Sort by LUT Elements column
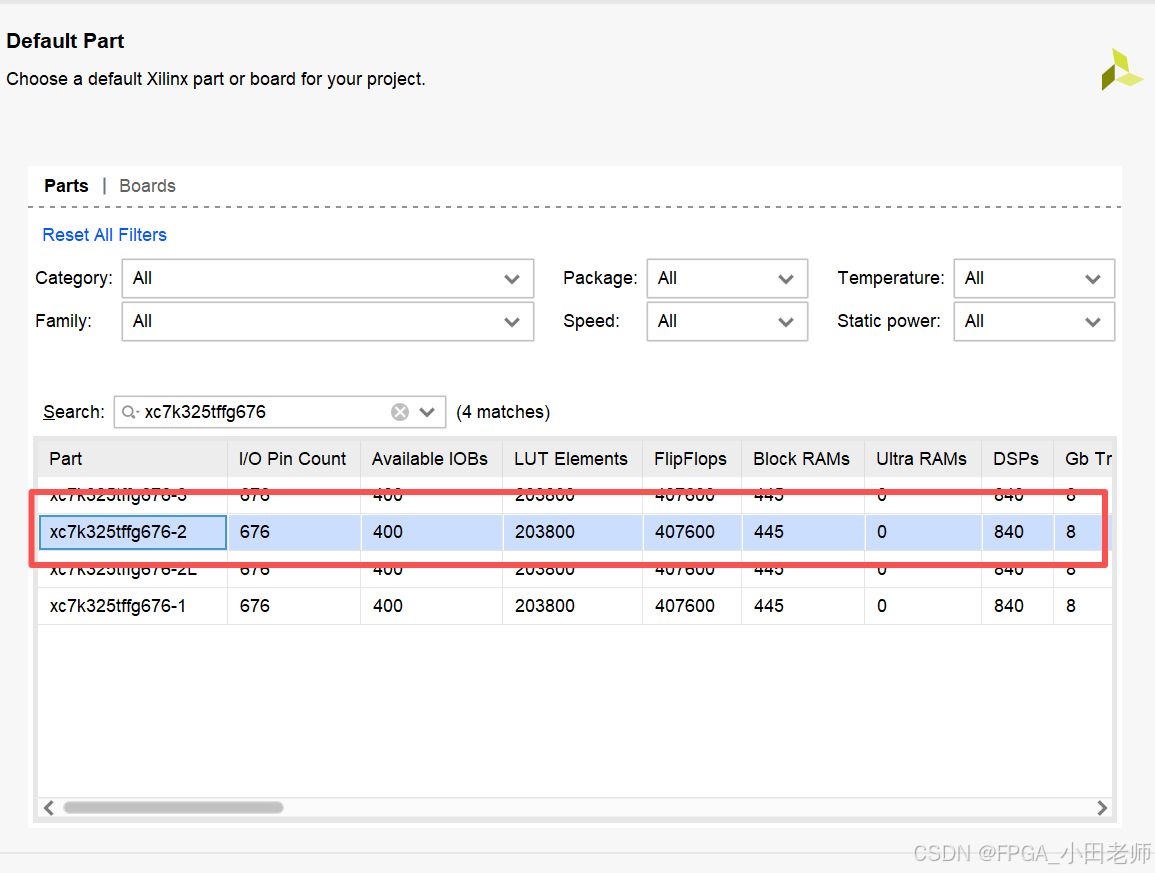 click(572, 459)
